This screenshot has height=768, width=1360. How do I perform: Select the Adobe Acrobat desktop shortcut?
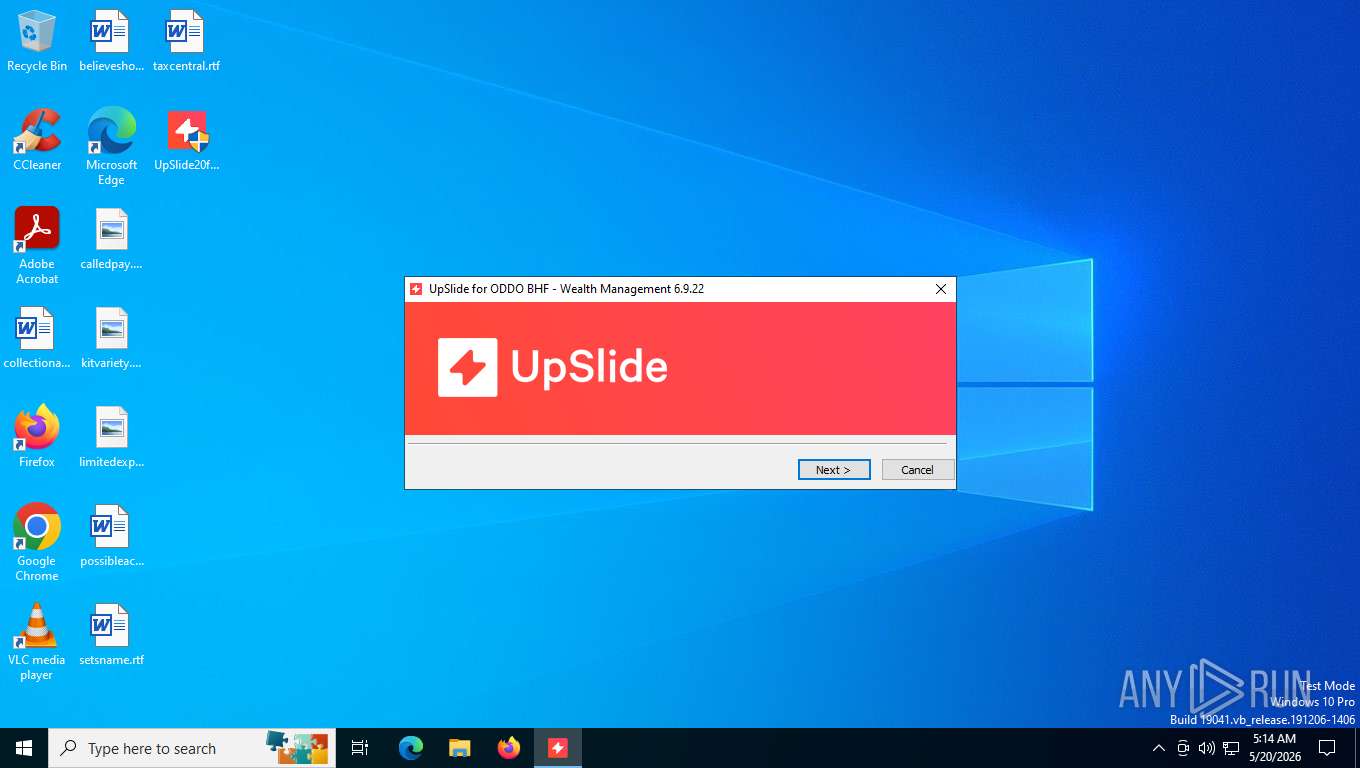(37, 246)
